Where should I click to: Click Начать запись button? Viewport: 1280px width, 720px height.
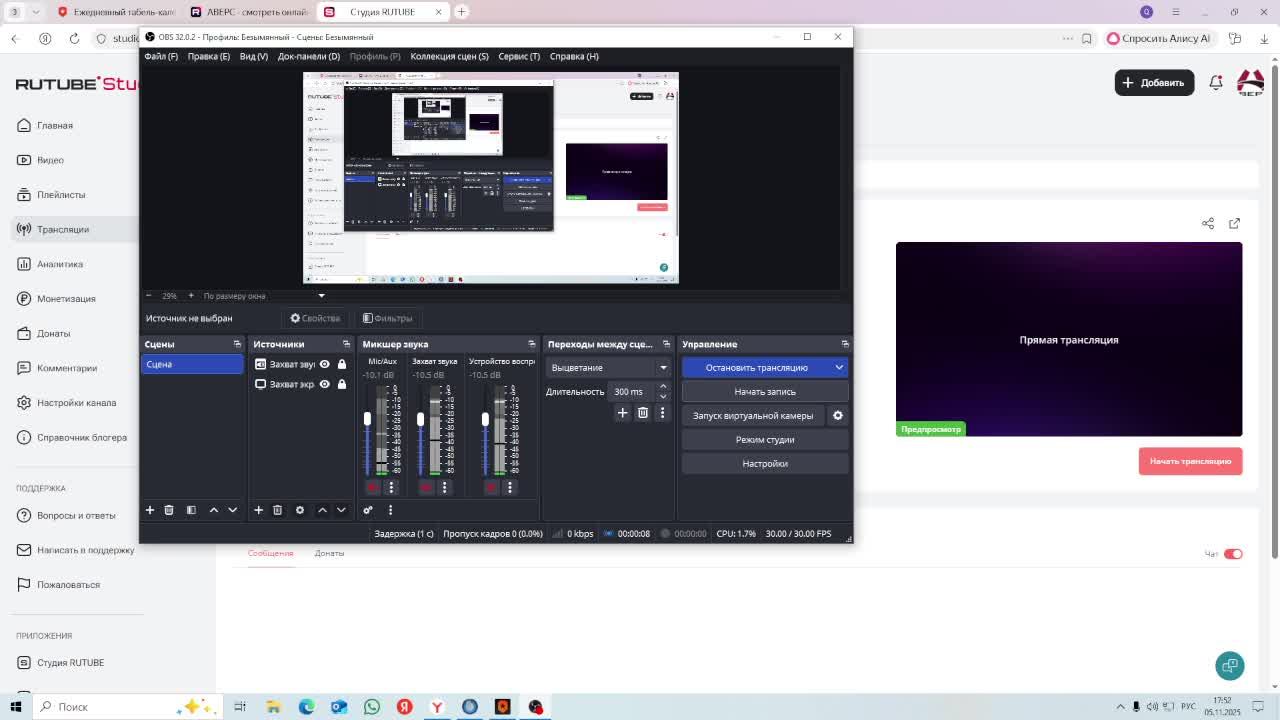tap(765, 392)
